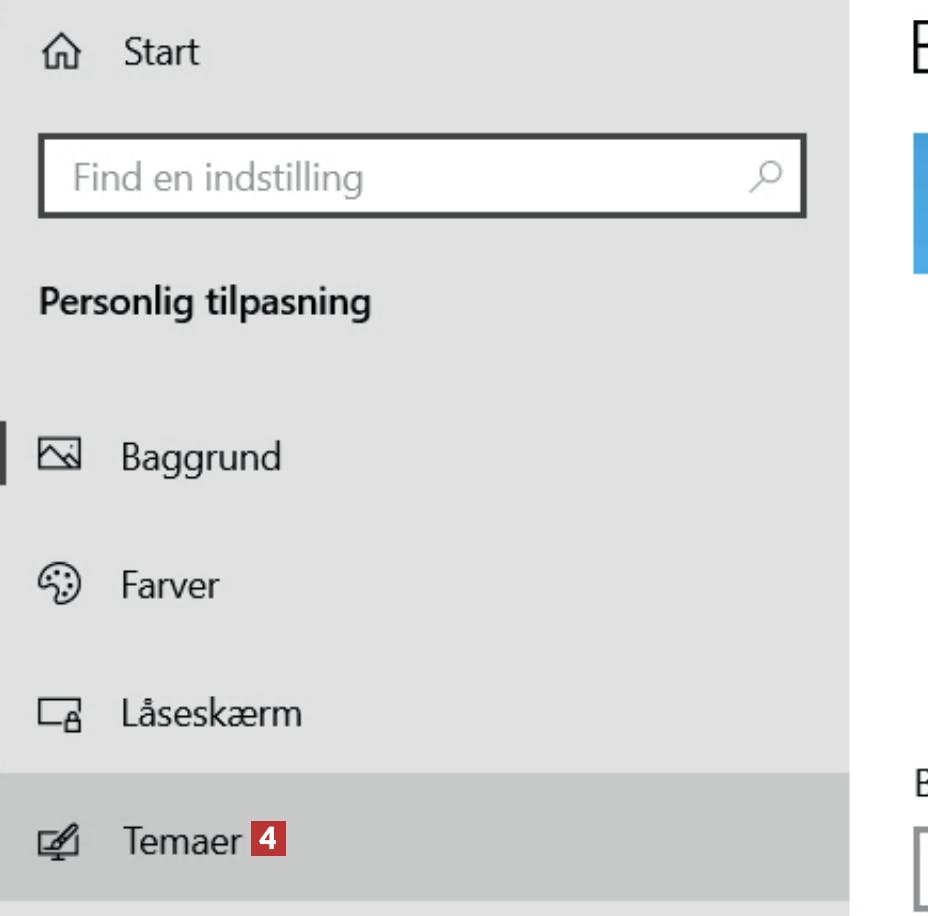Click the Home house icon
Viewport: 928px width, 916px height.
pyautogui.click(x=61, y=51)
